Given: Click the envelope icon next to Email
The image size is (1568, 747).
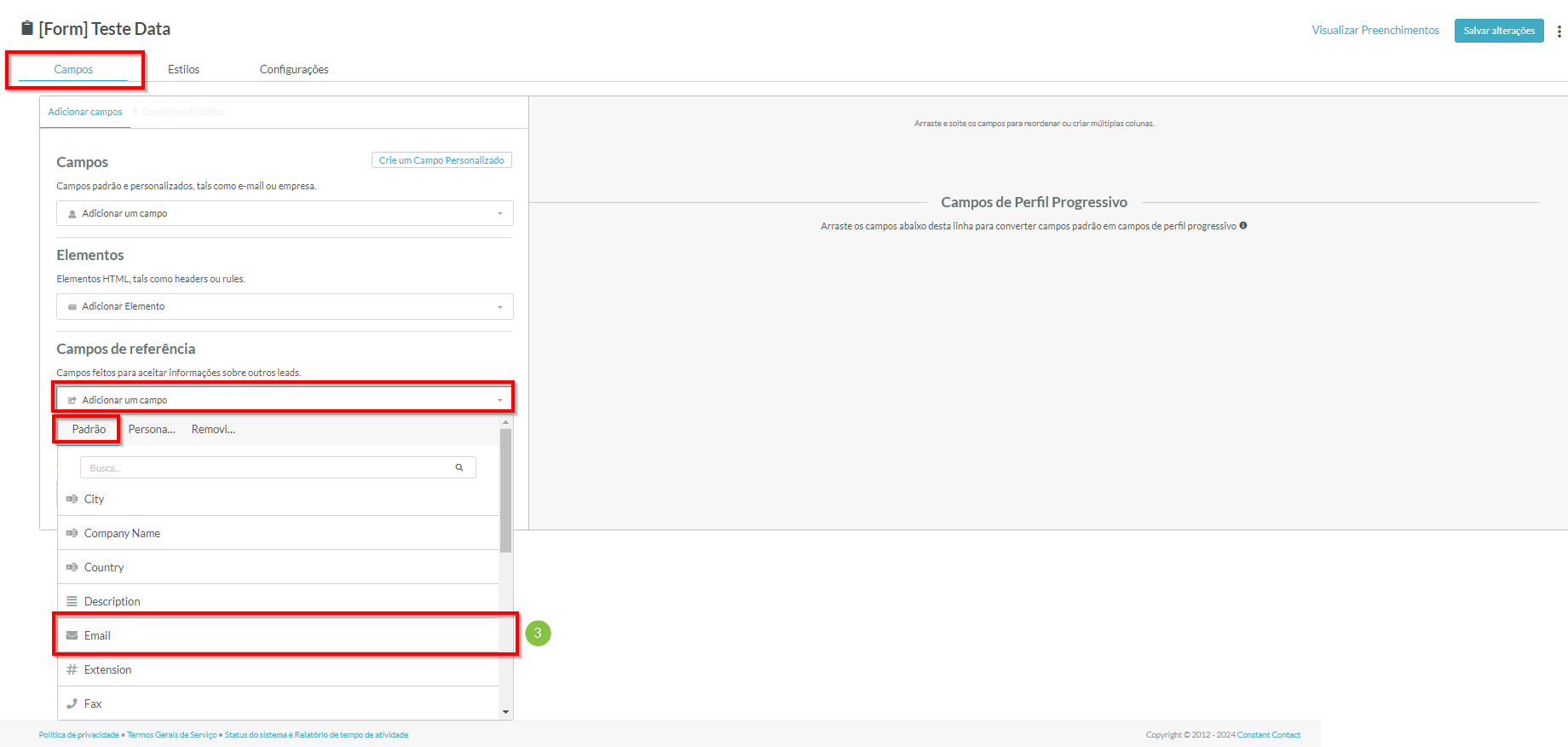Looking at the screenshot, I should (x=72, y=635).
